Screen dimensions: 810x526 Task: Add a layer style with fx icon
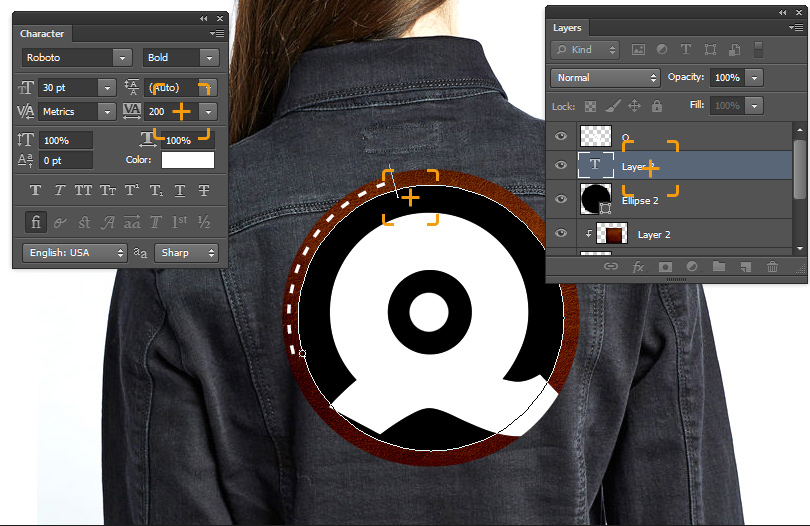[x=638, y=267]
